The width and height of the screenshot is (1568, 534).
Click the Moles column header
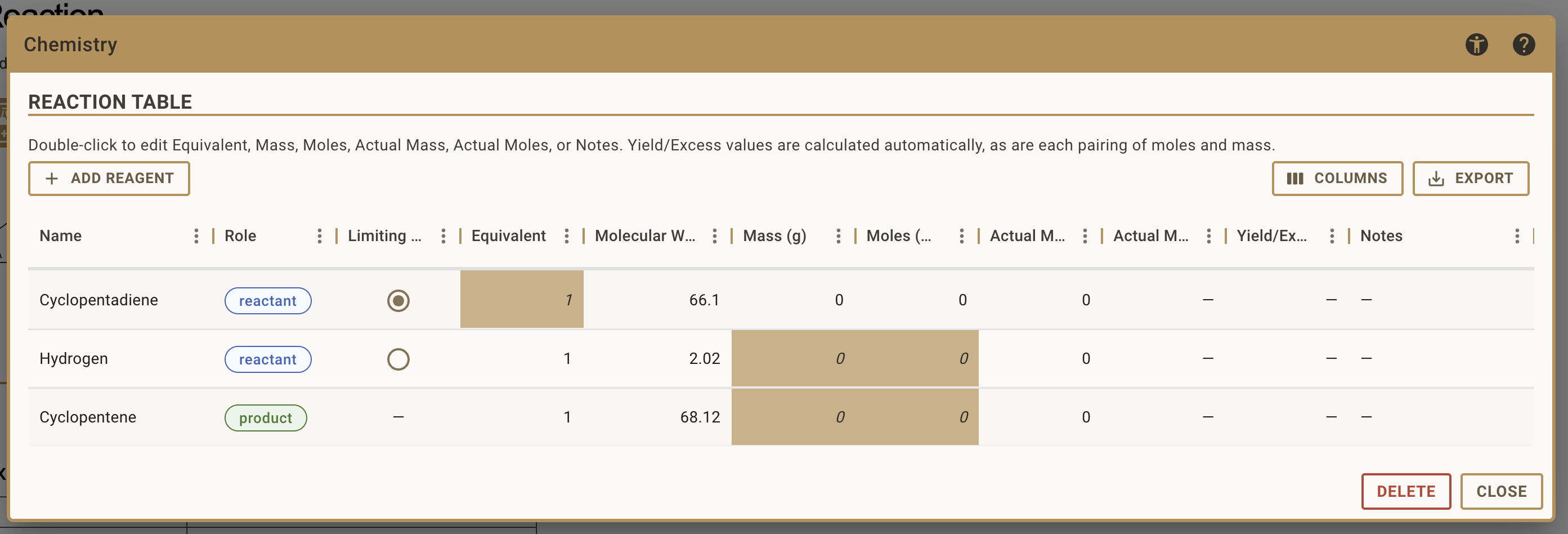898,236
